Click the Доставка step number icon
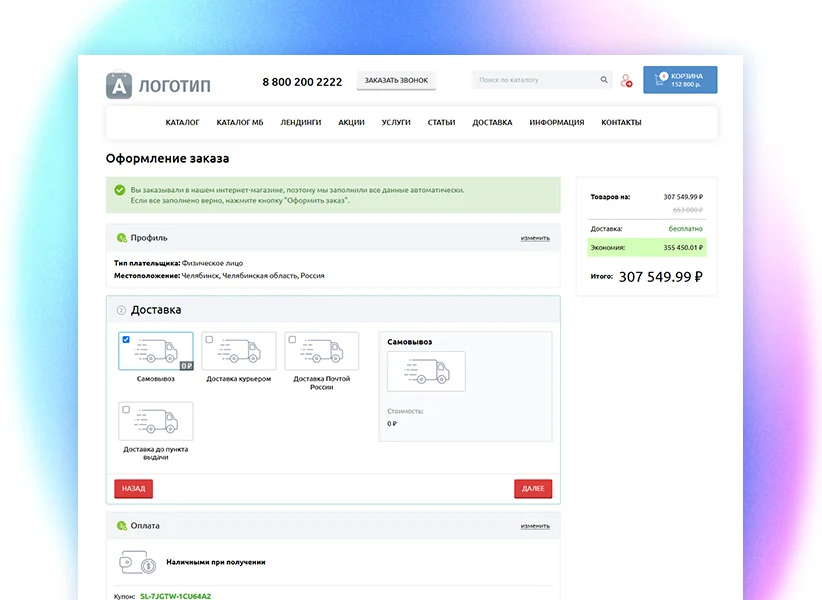822x600 pixels. click(x=121, y=310)
